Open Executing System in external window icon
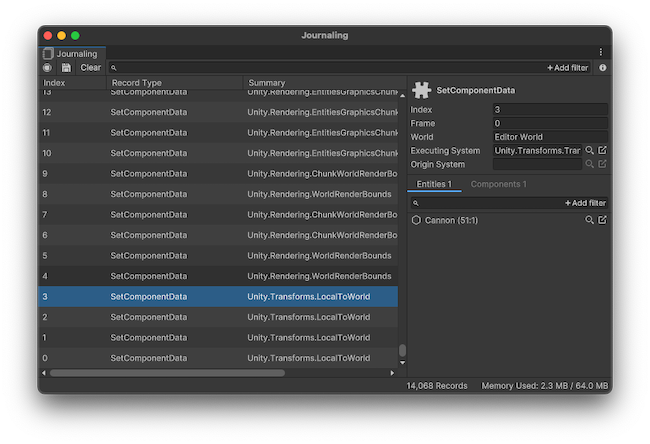Screen dimensions: 650x444 [602, 150]
